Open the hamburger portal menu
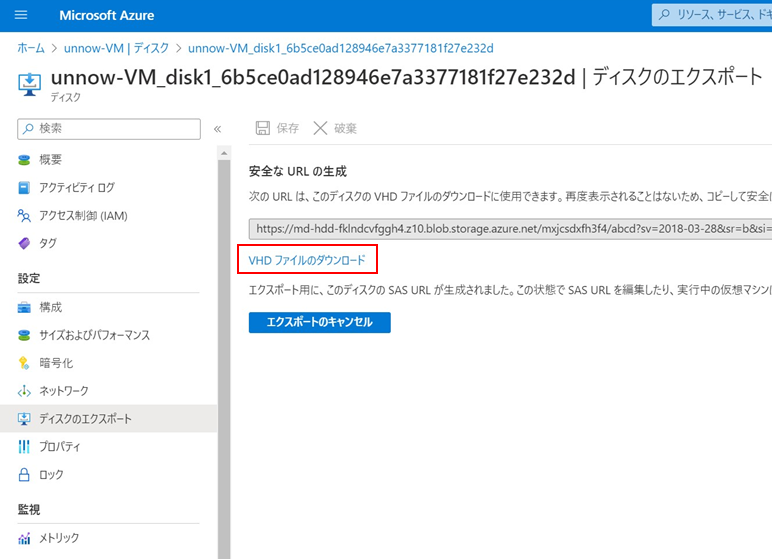Viewport: 772px width, 559px height. [x=21, y=15]
